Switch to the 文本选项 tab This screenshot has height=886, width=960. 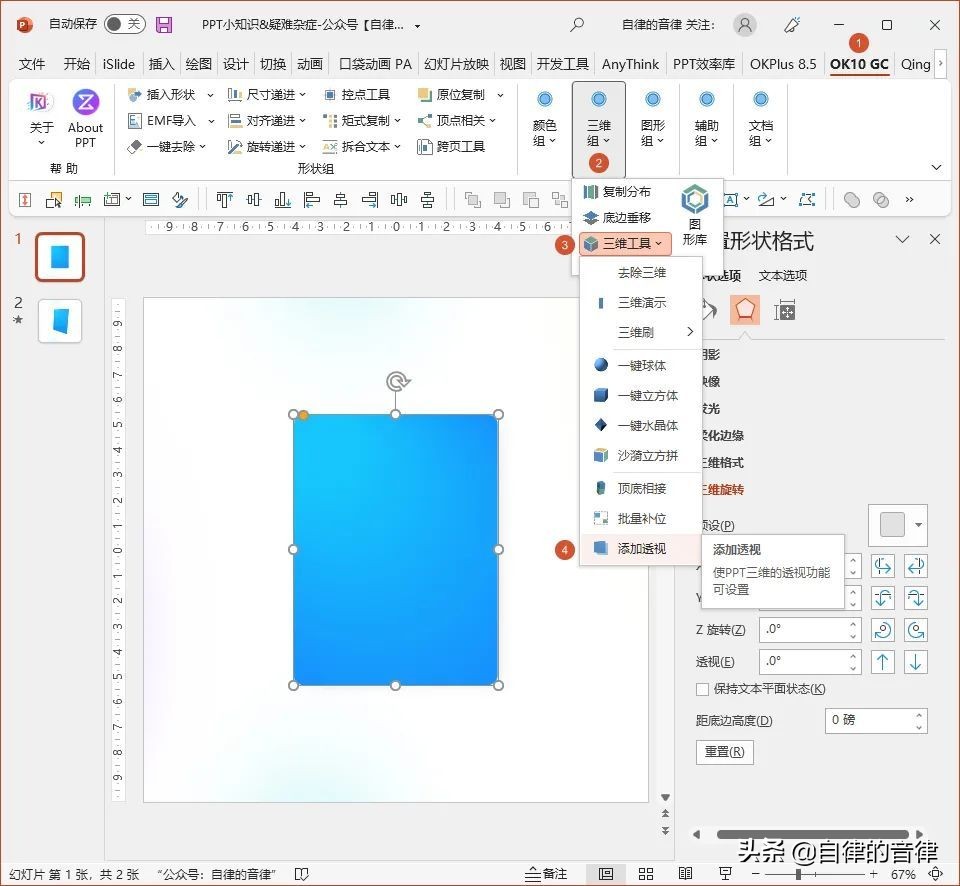click(781, 275)
